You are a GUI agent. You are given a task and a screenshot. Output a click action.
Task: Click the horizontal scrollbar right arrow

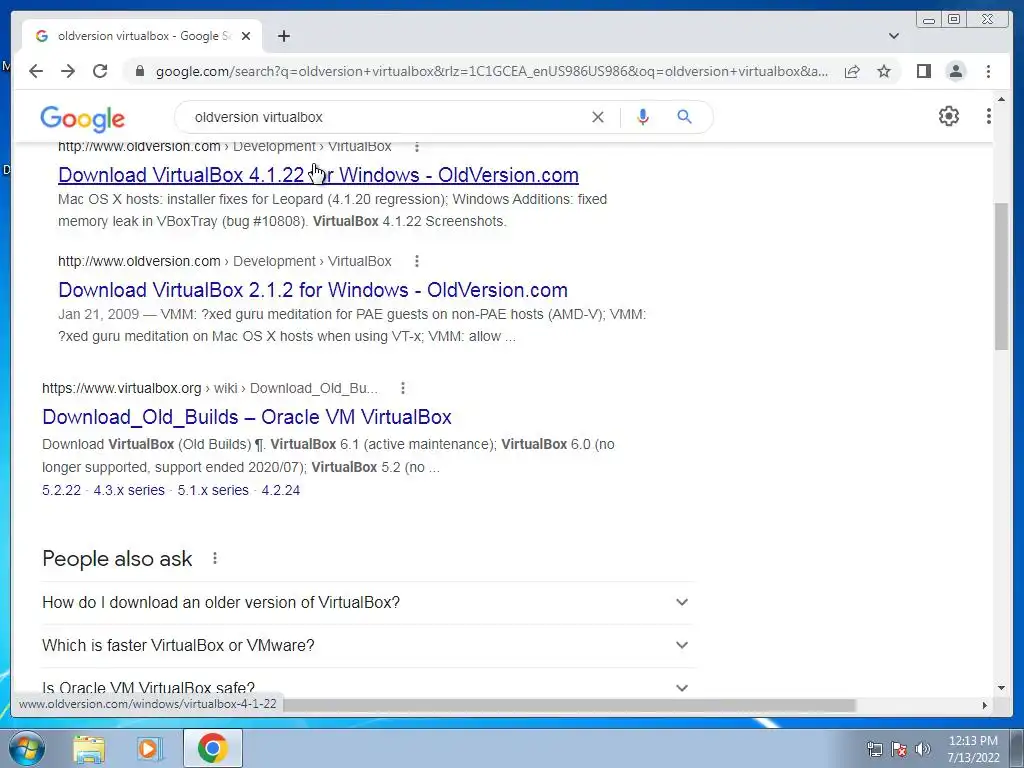pos(985,705)
